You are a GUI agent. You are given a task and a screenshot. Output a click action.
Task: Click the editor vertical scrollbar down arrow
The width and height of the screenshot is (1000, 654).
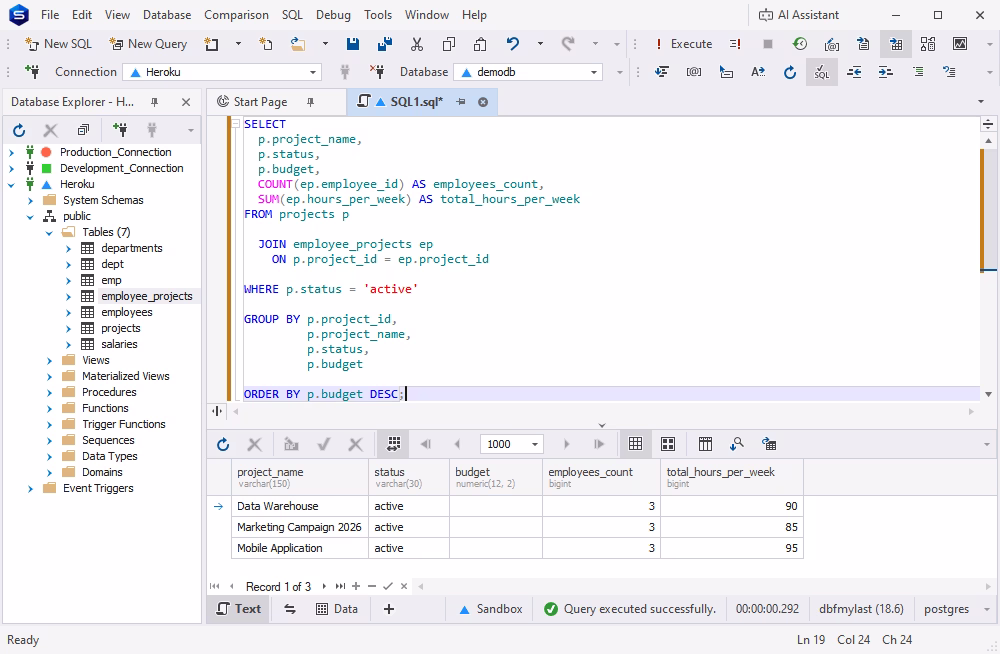click(x=988, y=394)
